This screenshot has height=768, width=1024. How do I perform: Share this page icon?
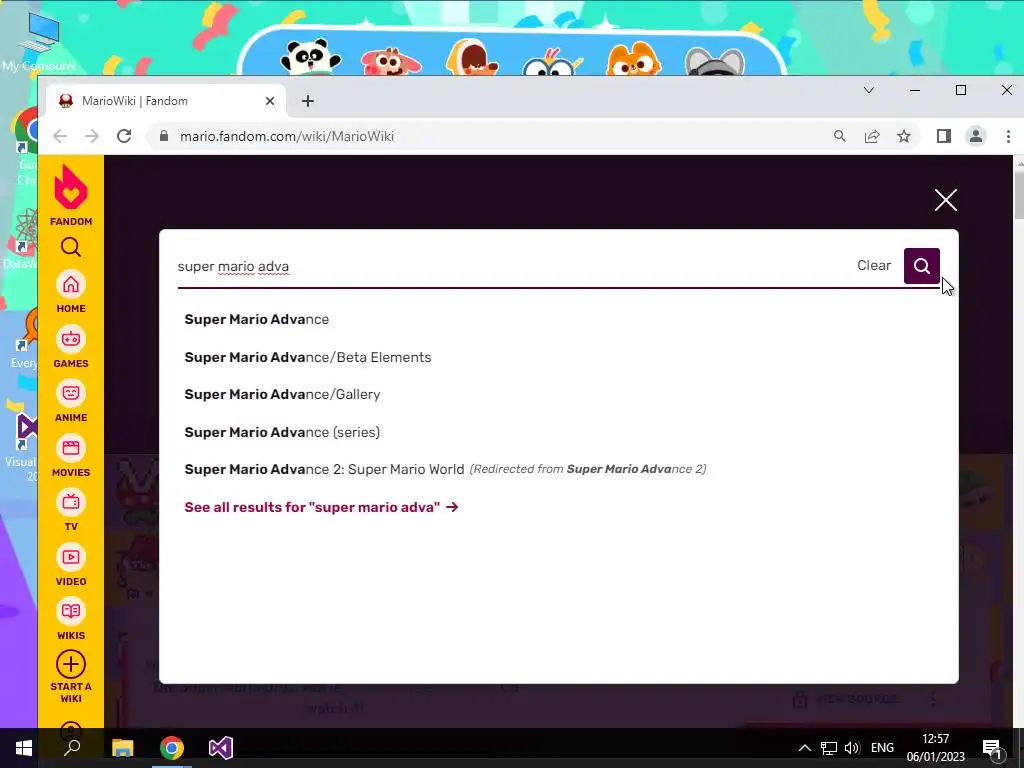point(872,136)
